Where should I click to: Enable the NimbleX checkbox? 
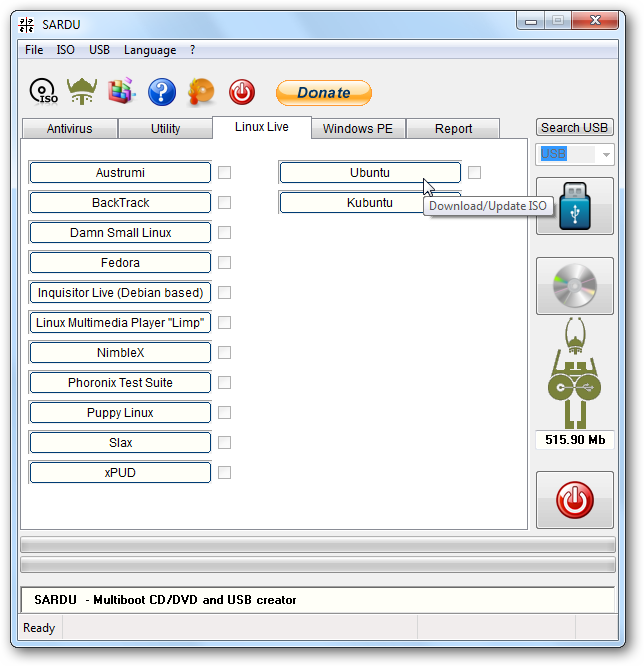(224, 353)
